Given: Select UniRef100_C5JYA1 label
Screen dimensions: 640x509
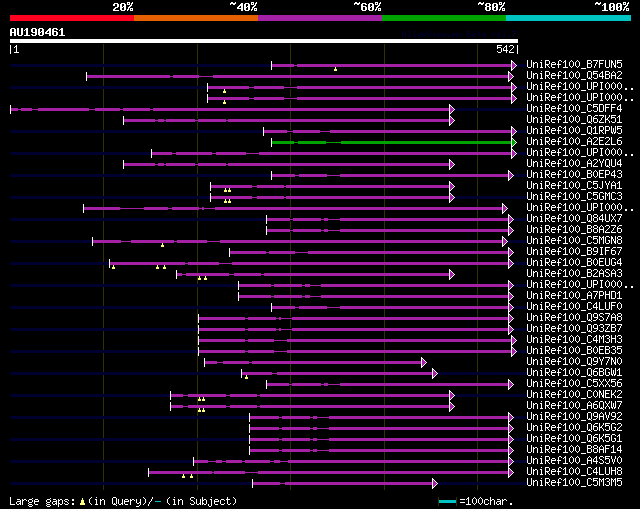Looking at the screenshot, I should (x=574, y=186).
